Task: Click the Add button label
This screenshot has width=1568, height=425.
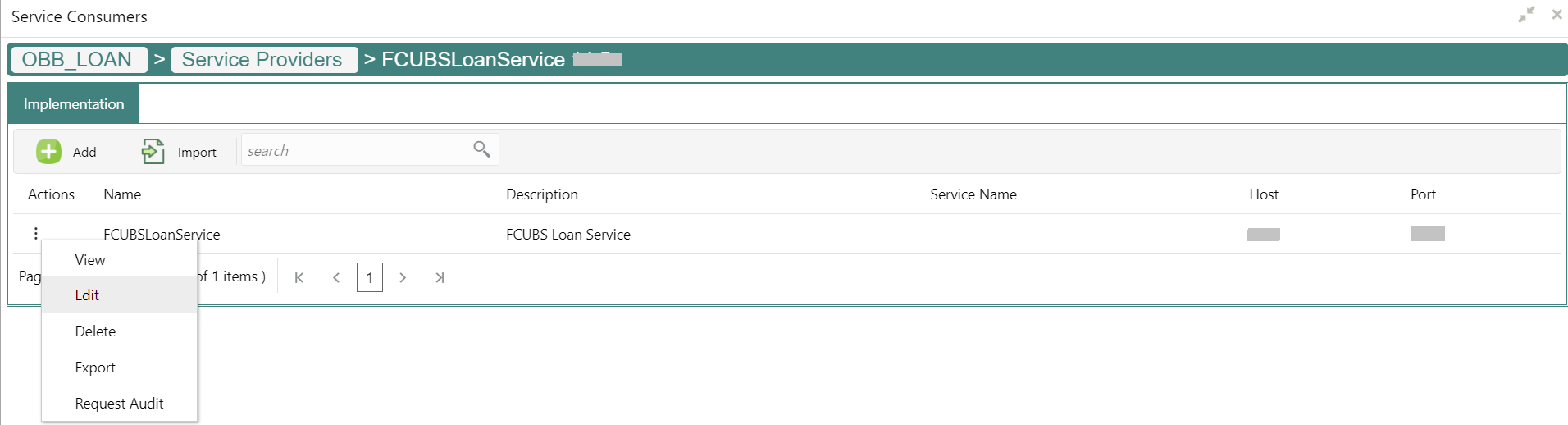Action: tap(84, 153)
